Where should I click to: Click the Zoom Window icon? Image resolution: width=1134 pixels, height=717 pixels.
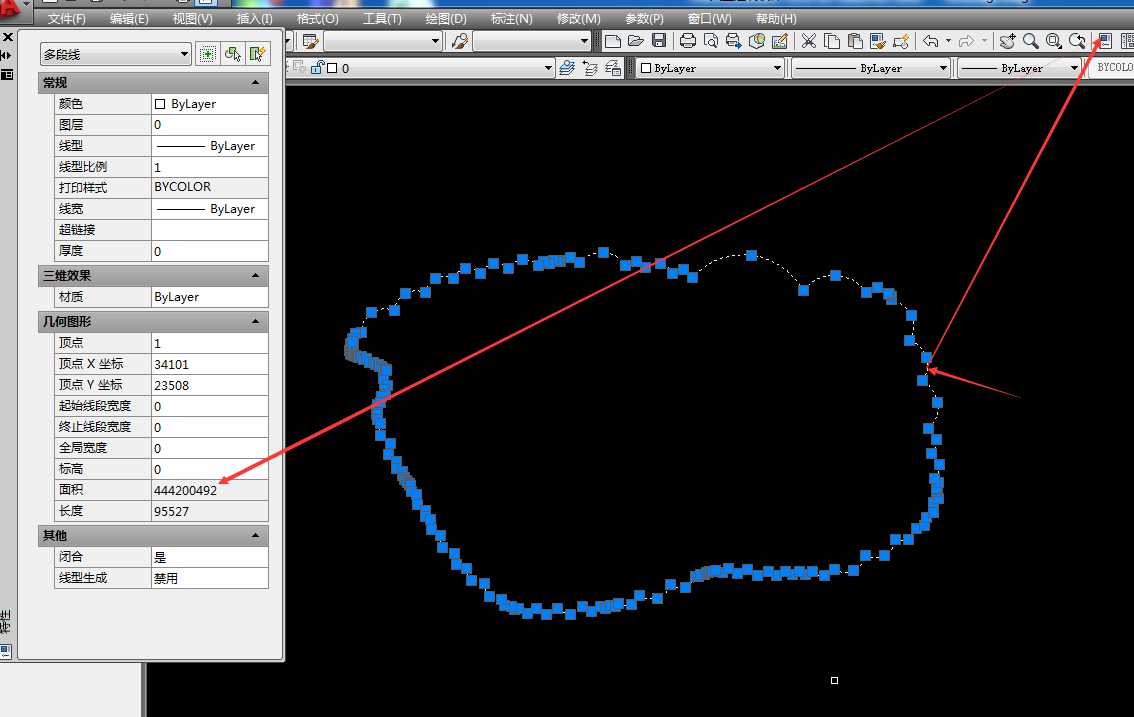[1054, 41]
